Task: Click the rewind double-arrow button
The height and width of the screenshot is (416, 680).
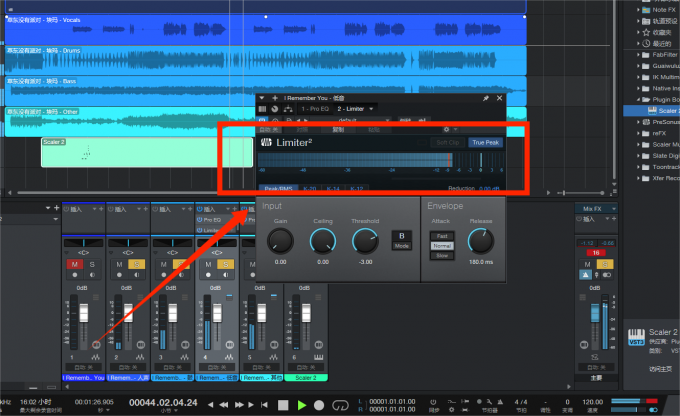Action: 224,405
